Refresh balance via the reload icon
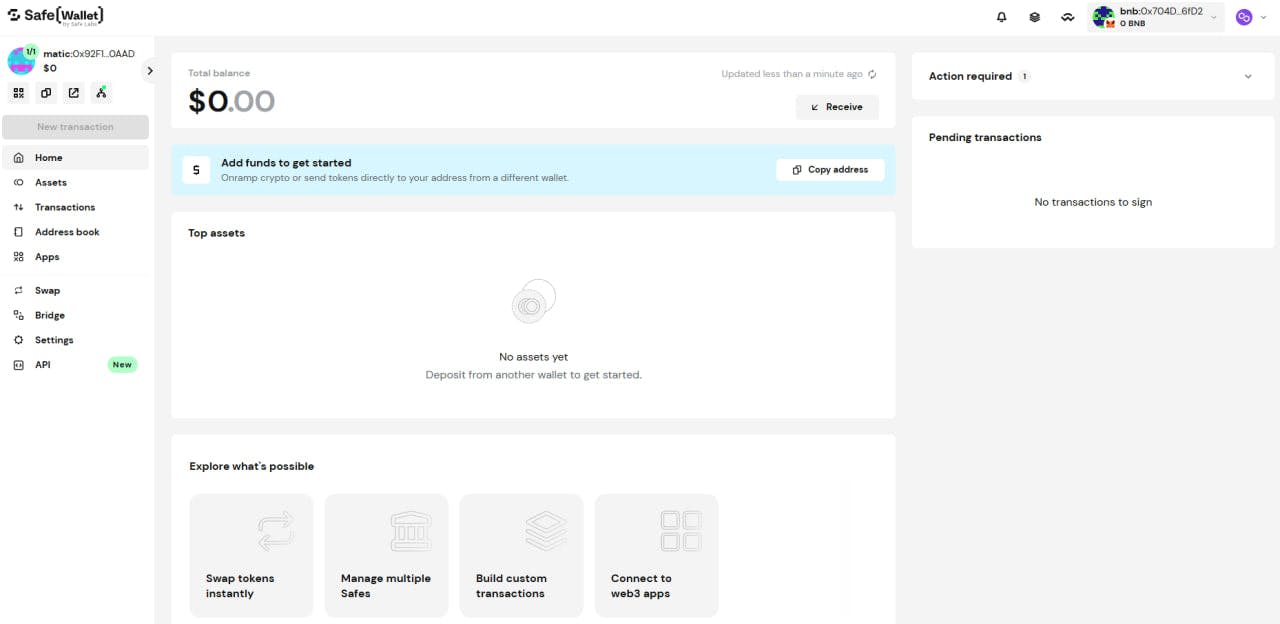This screenshot has width=1280, height=624. click(871, 73)
